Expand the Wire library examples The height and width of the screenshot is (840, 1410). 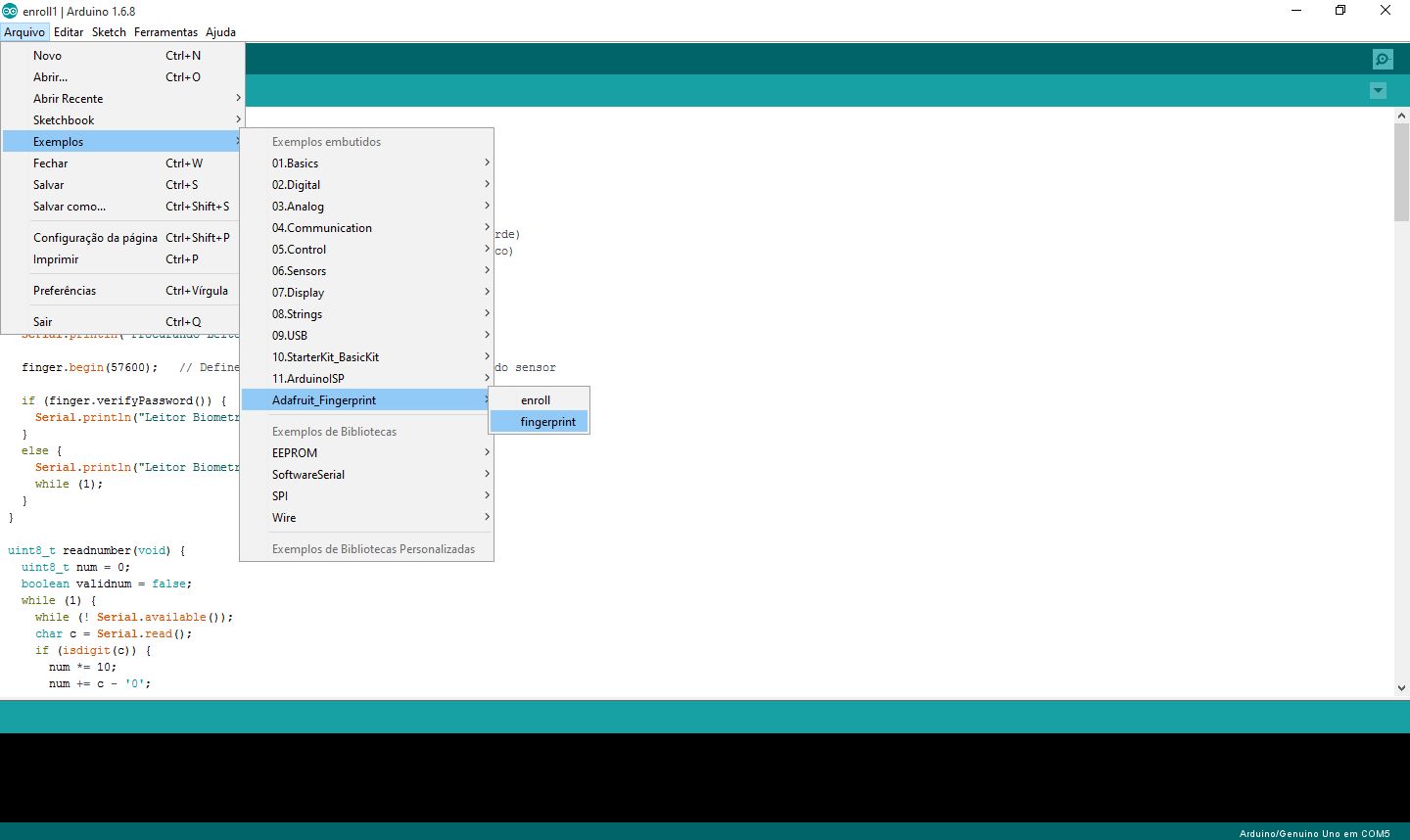tap(366, 518)
